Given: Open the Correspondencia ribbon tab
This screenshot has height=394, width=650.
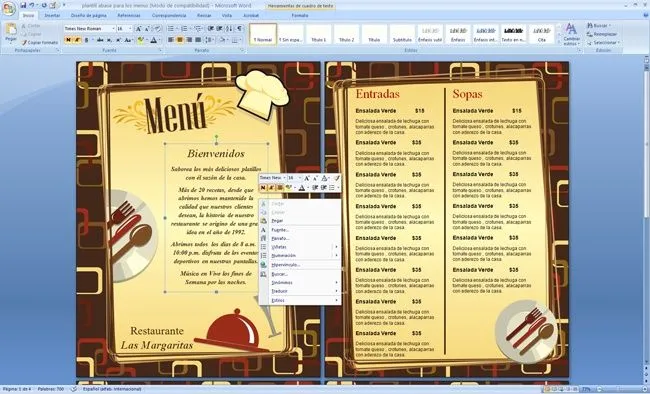Looking at the screenshot, I should tap(169, 15).
